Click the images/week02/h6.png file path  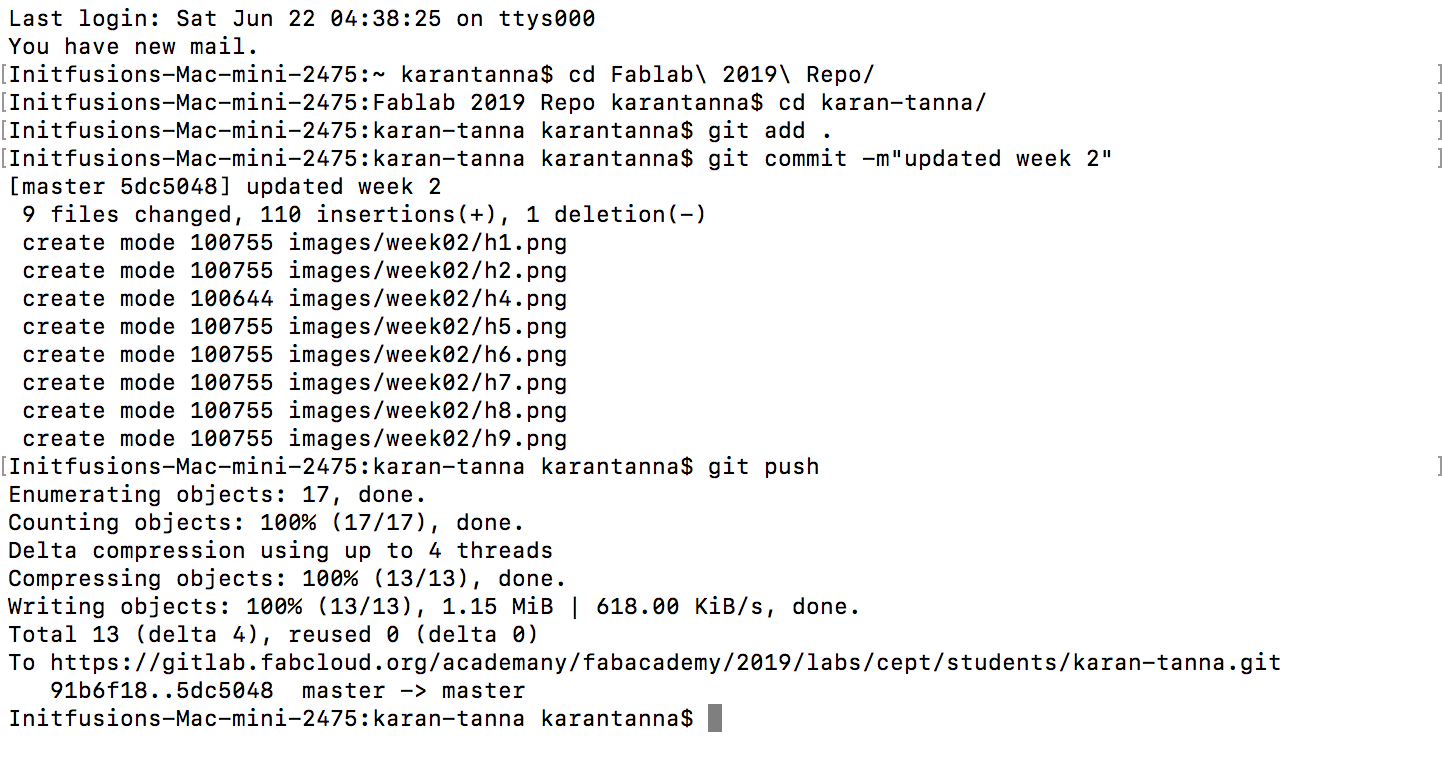pos(428,354)
